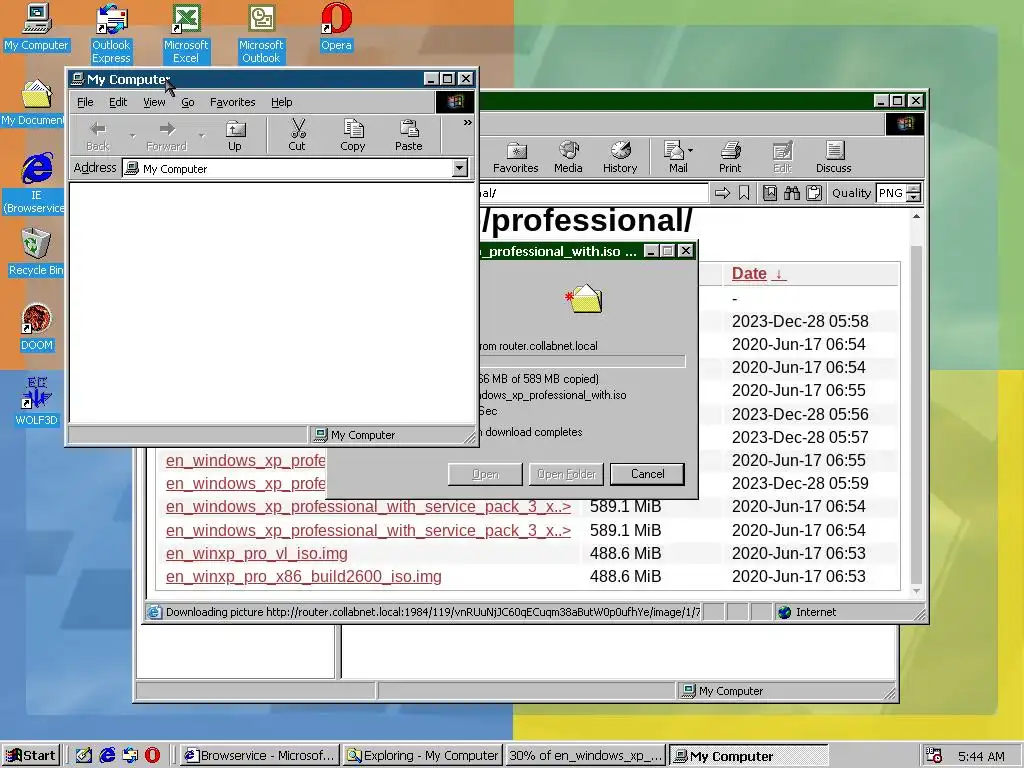Click the Go arrow beside the address field
This screenshot has height=768, width=1024.
pos(722,193)
